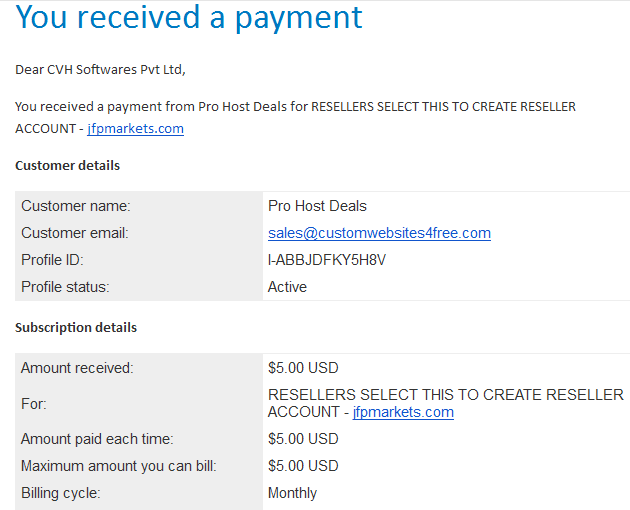The height and width of the screenshot is (510, 630).
Task: Click the 'Billing cycle:' label
Action: tap(60, 493)
